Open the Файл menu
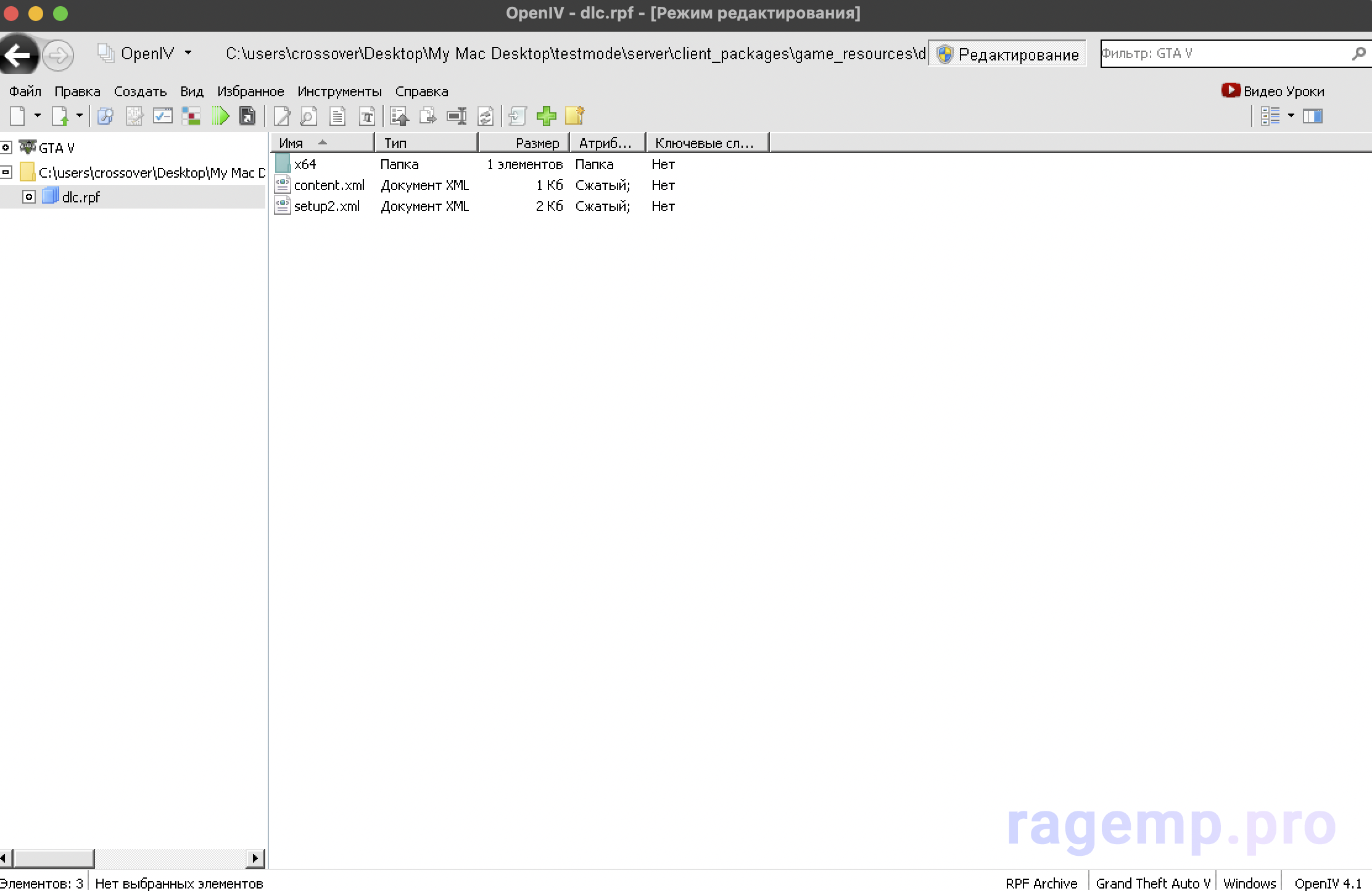 pyautogui.click(x=25, y=91)
